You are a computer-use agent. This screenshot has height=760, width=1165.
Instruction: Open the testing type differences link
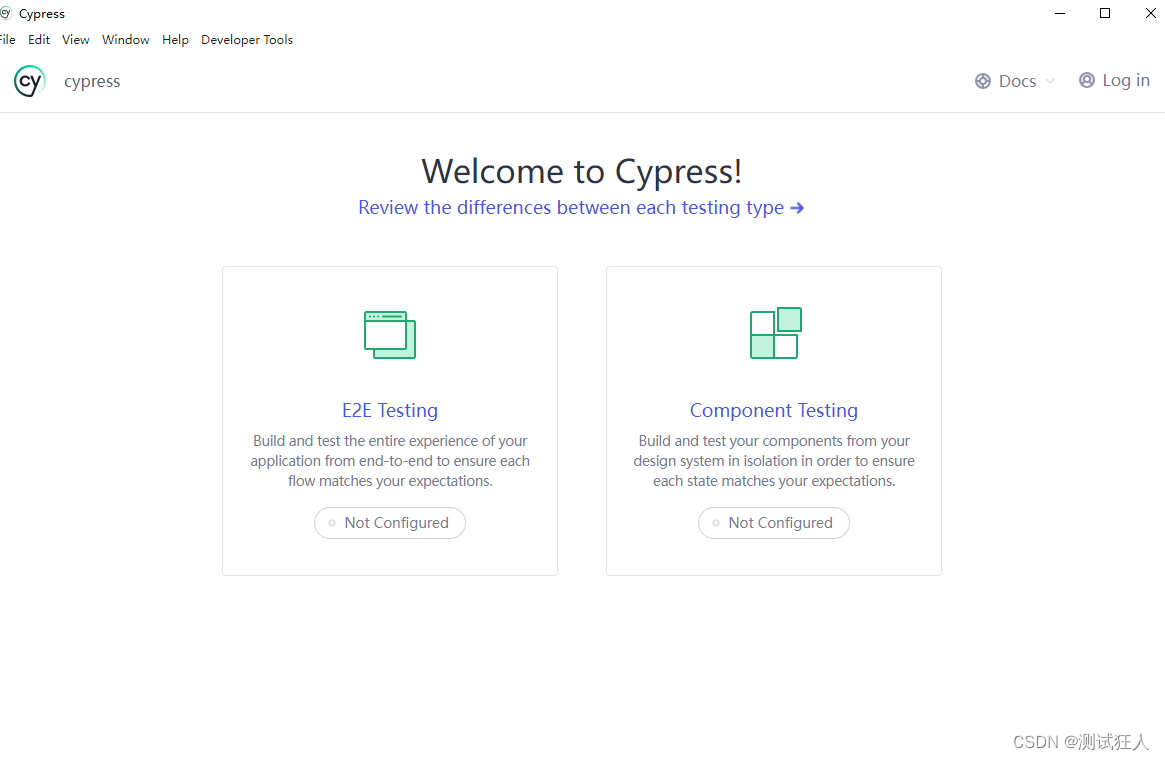(581, 207)
